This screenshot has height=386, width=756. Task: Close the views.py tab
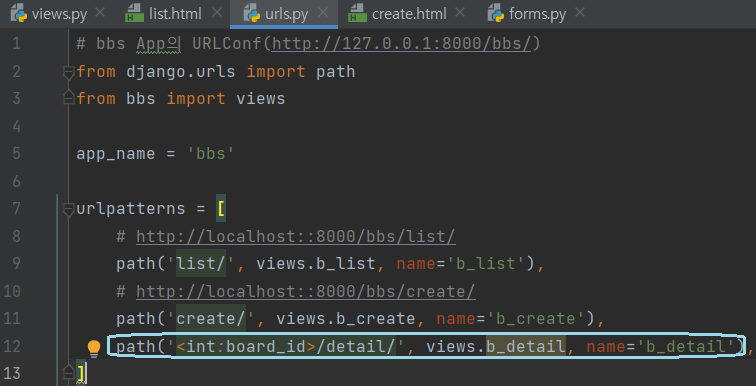(x=100, y=13)
